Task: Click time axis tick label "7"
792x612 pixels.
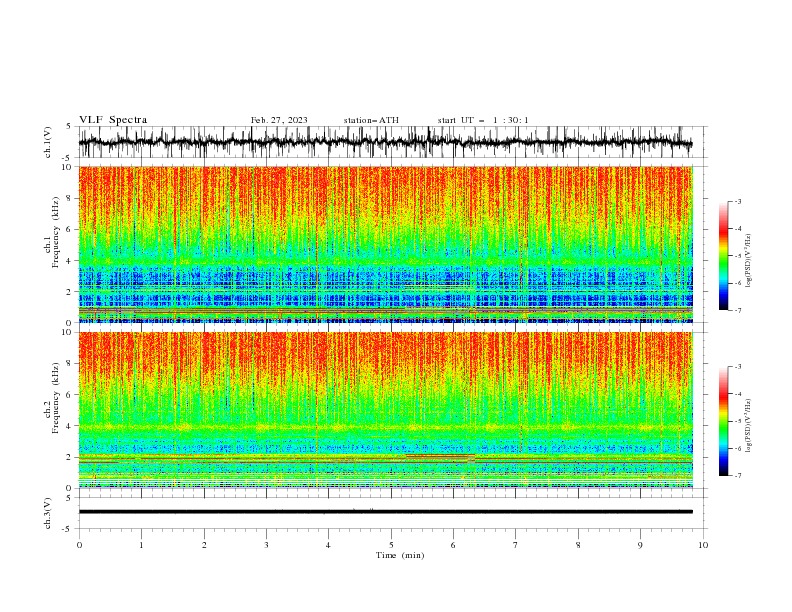Action: click(516, 545)
